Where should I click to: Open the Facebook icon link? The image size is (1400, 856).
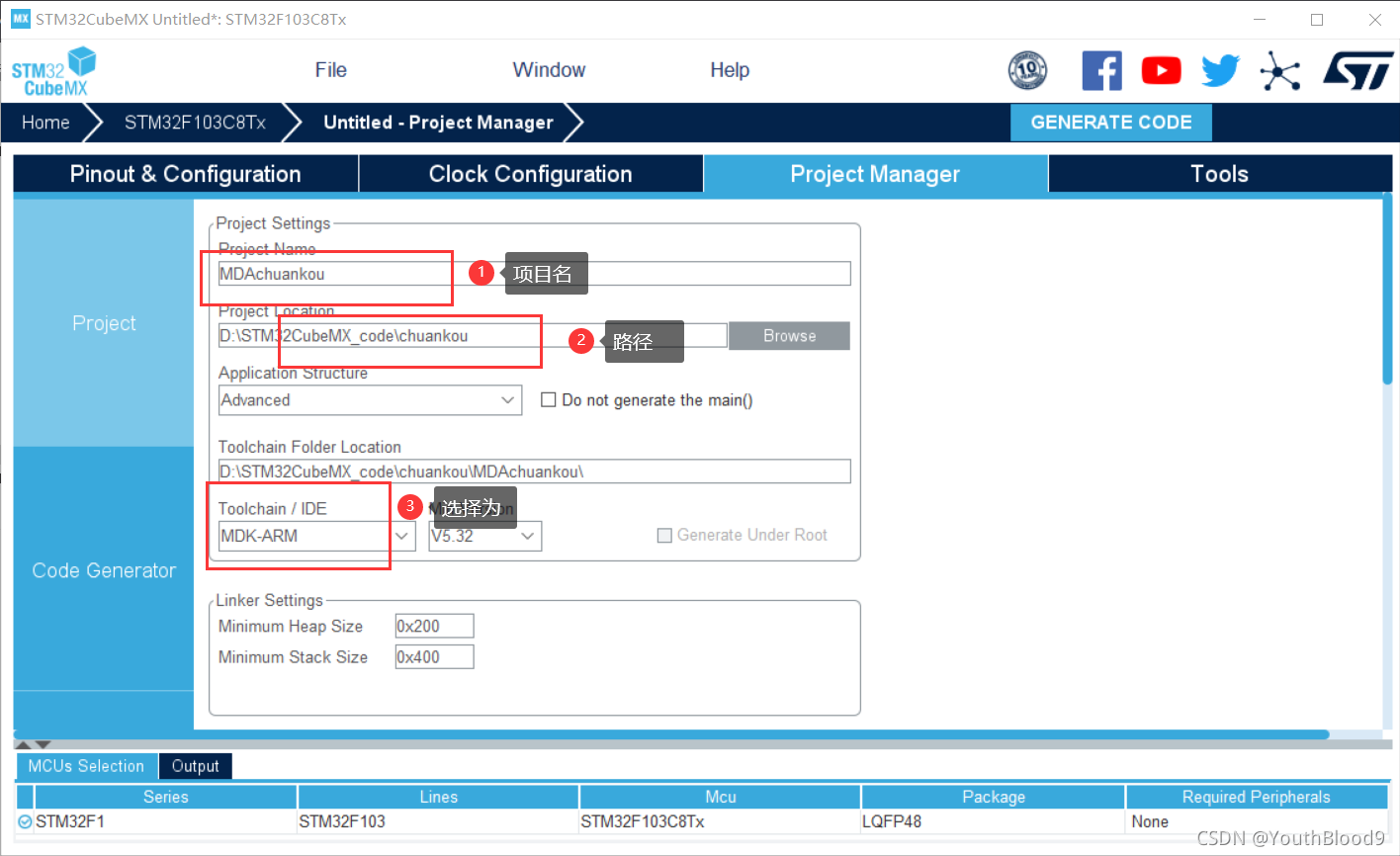tap(1101, 71)
